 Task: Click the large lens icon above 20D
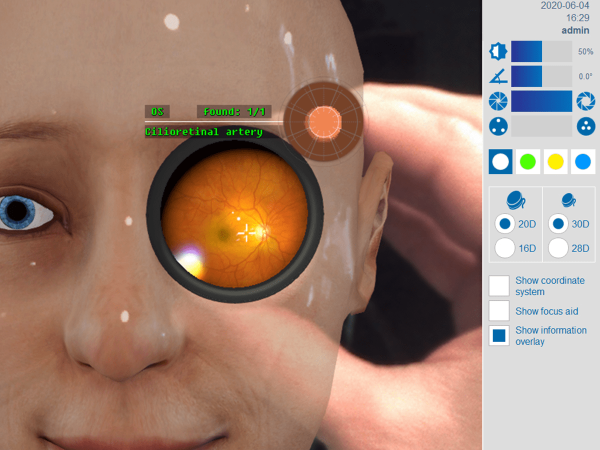point(515,200)
